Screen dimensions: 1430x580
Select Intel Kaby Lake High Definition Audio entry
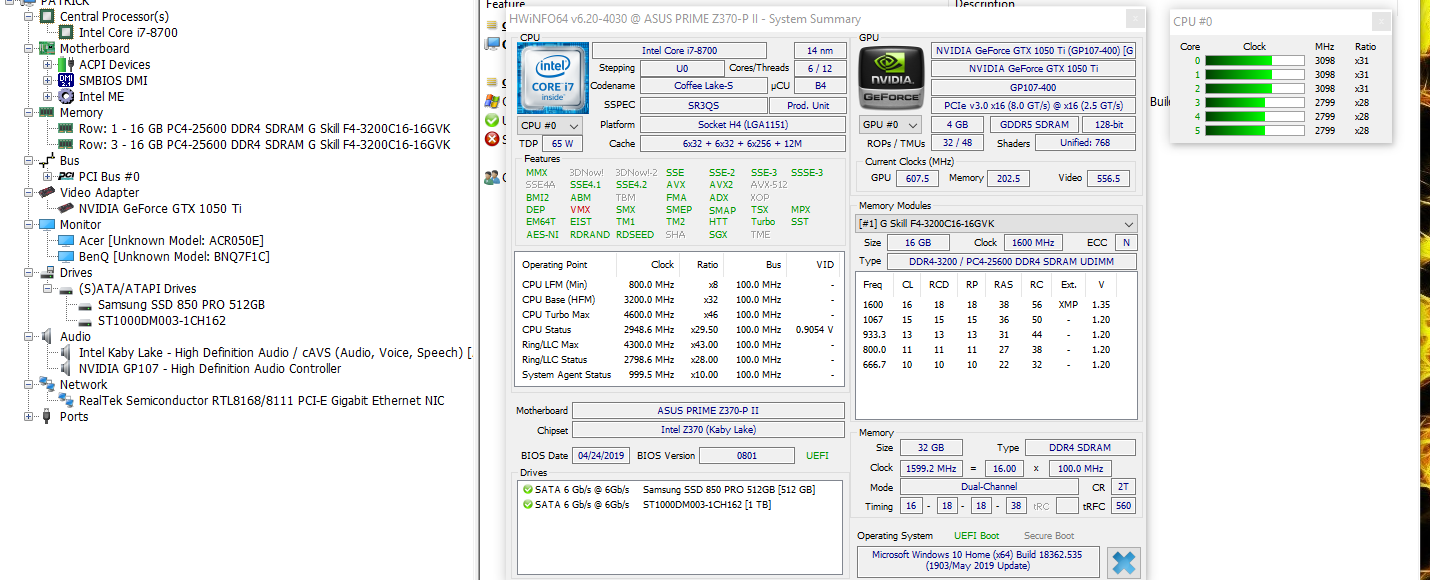coord(275,352)
